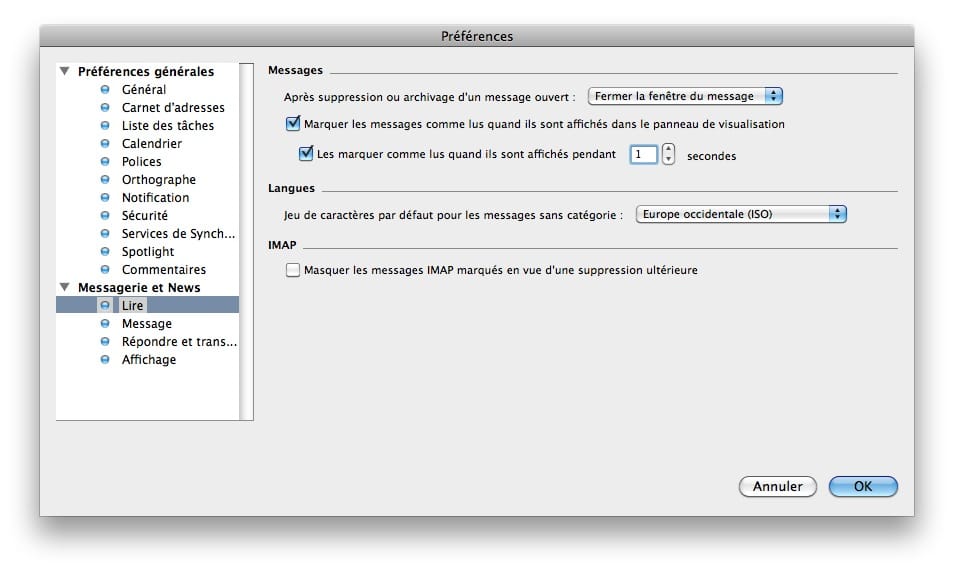Click the Messagerie et News heading
Image resolution: width=954 pixels, height=571 pixels.
pyautogui.click(x=139, y=287)
